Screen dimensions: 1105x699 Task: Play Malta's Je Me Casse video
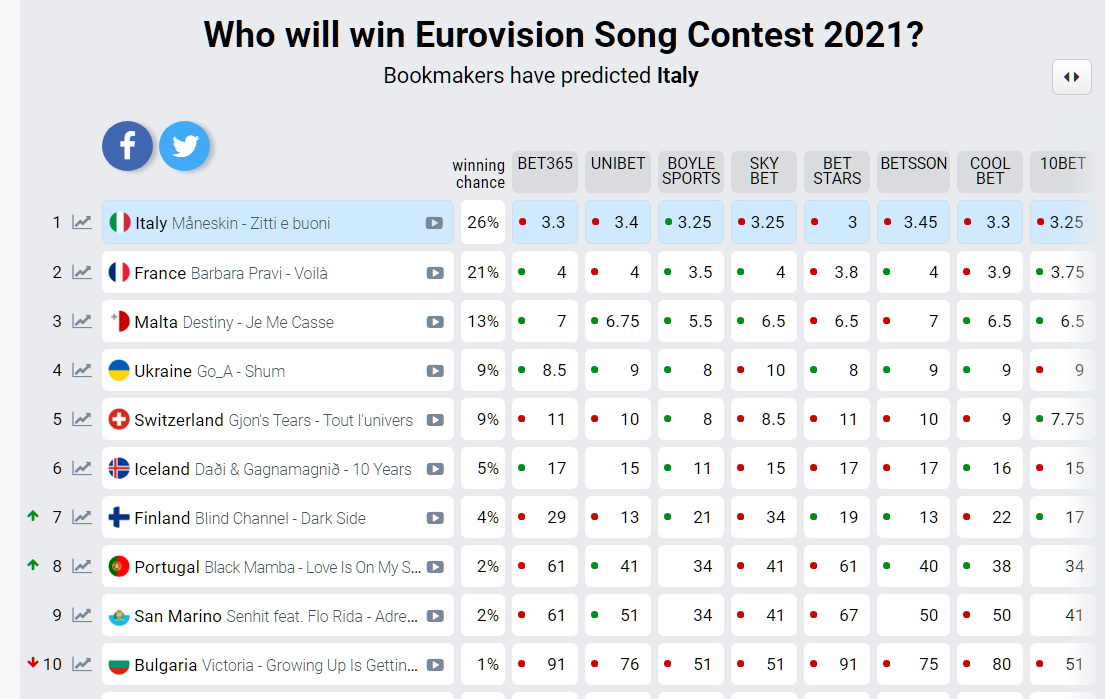pyautogui.click(x=435, y=322)
